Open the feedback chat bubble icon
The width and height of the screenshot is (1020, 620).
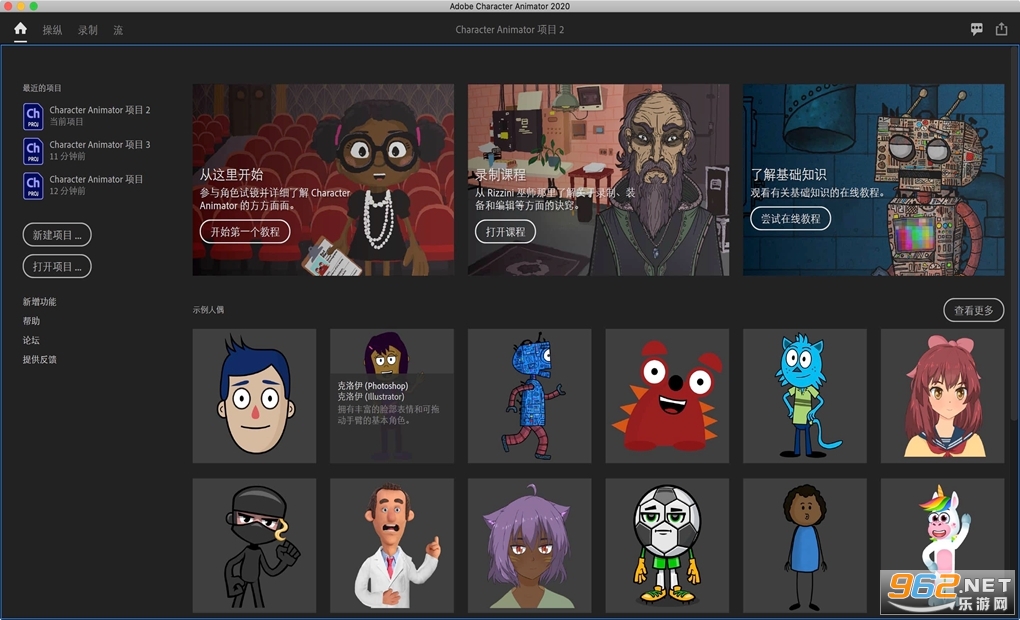click(976, 29)
